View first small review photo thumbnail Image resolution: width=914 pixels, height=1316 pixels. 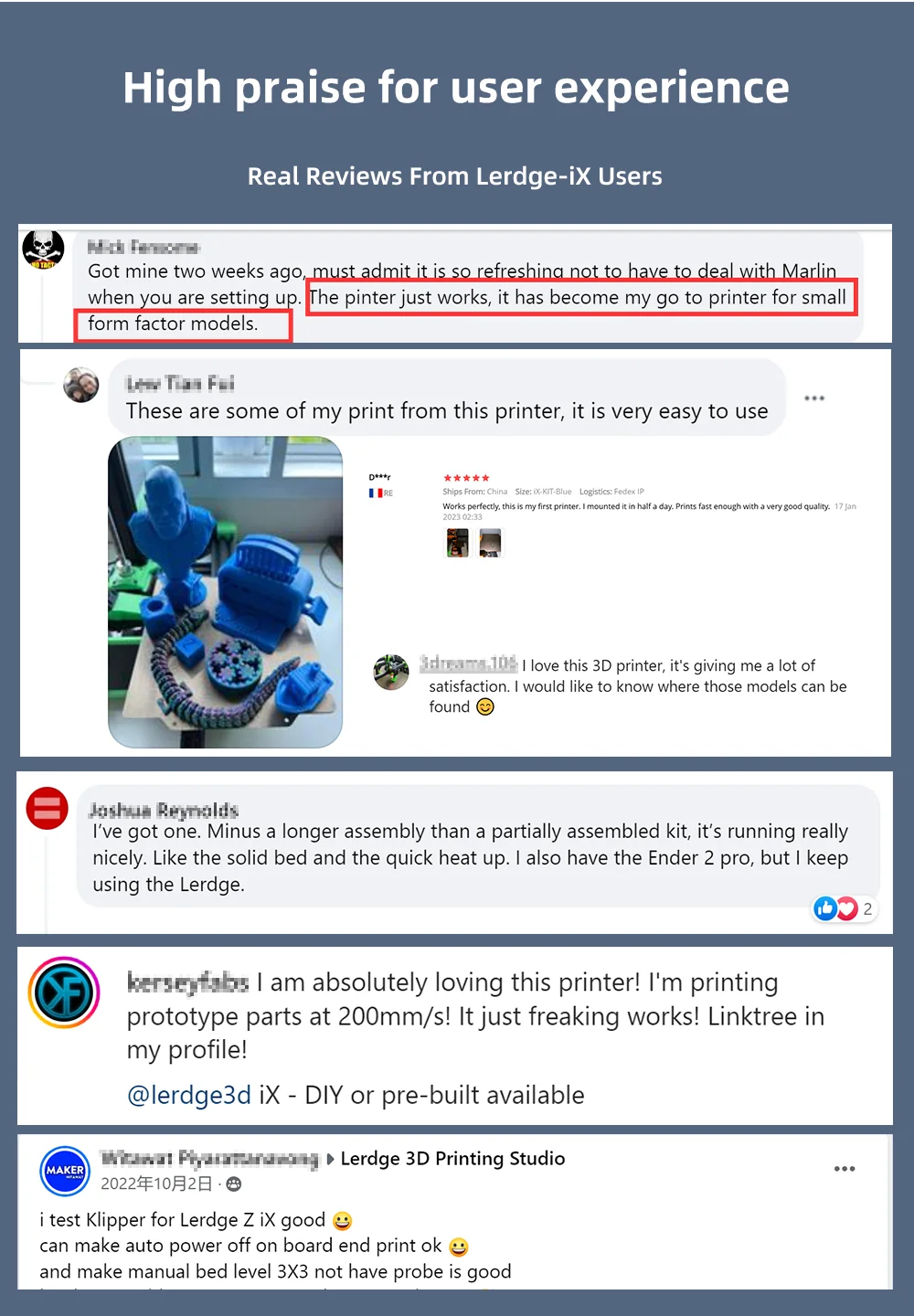(x=457, y=543)
